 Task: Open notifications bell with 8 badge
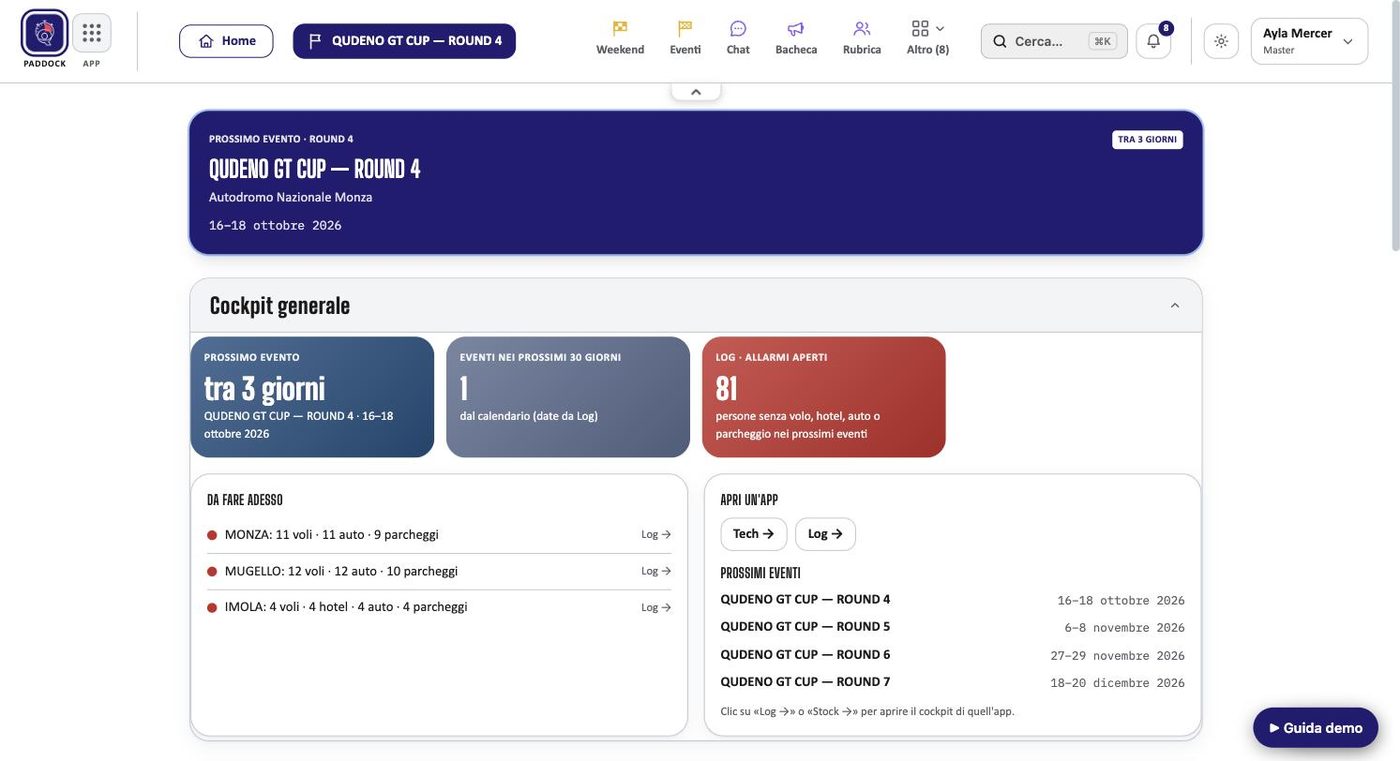(x=1153, y=41)
